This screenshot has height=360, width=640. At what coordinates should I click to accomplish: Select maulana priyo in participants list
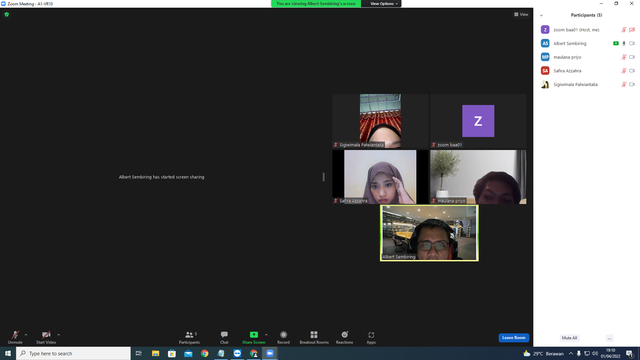click(x=587, y=57)
